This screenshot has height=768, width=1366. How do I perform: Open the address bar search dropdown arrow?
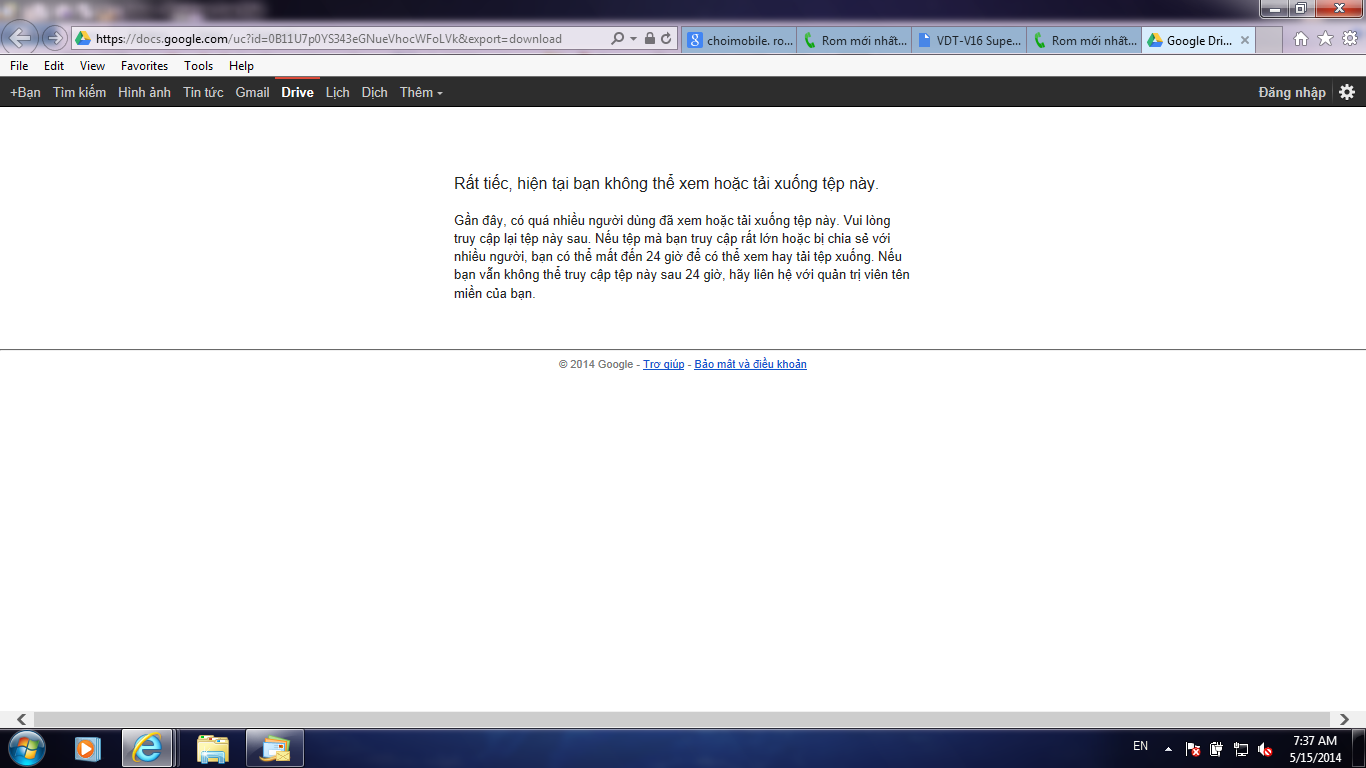click(x=633, y=39)
